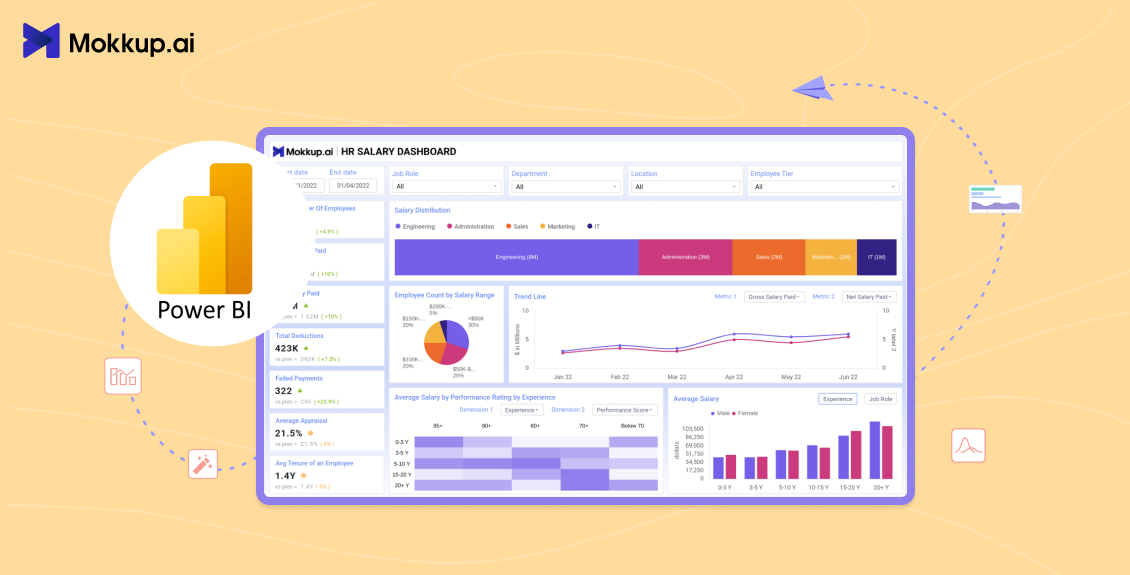Click the orange dot next to 1.4Y
1130x575 pixels.
tap(303, 476)
